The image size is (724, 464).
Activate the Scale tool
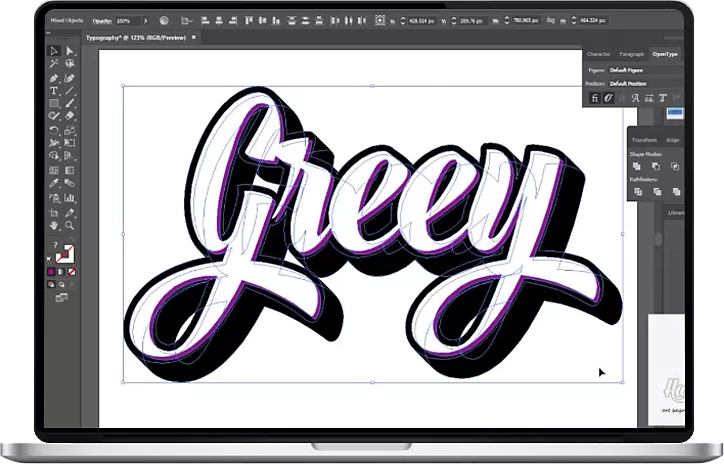pos(70,131)
